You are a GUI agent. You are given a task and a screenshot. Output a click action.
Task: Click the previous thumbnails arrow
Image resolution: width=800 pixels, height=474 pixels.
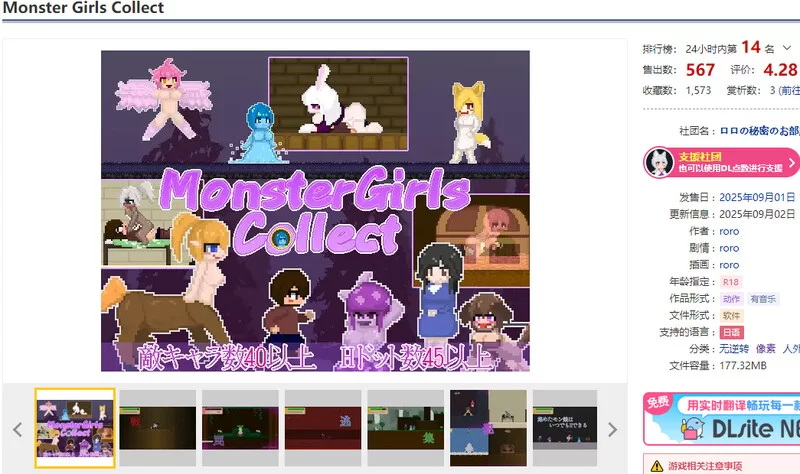[18, 430]
